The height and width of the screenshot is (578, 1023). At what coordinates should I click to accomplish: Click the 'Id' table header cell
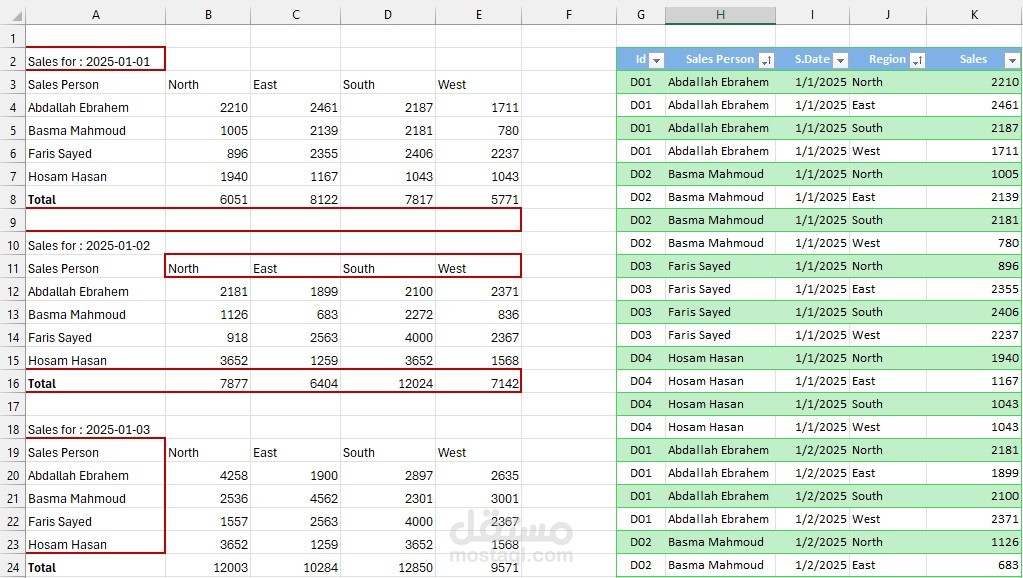(x=641, y=59)
